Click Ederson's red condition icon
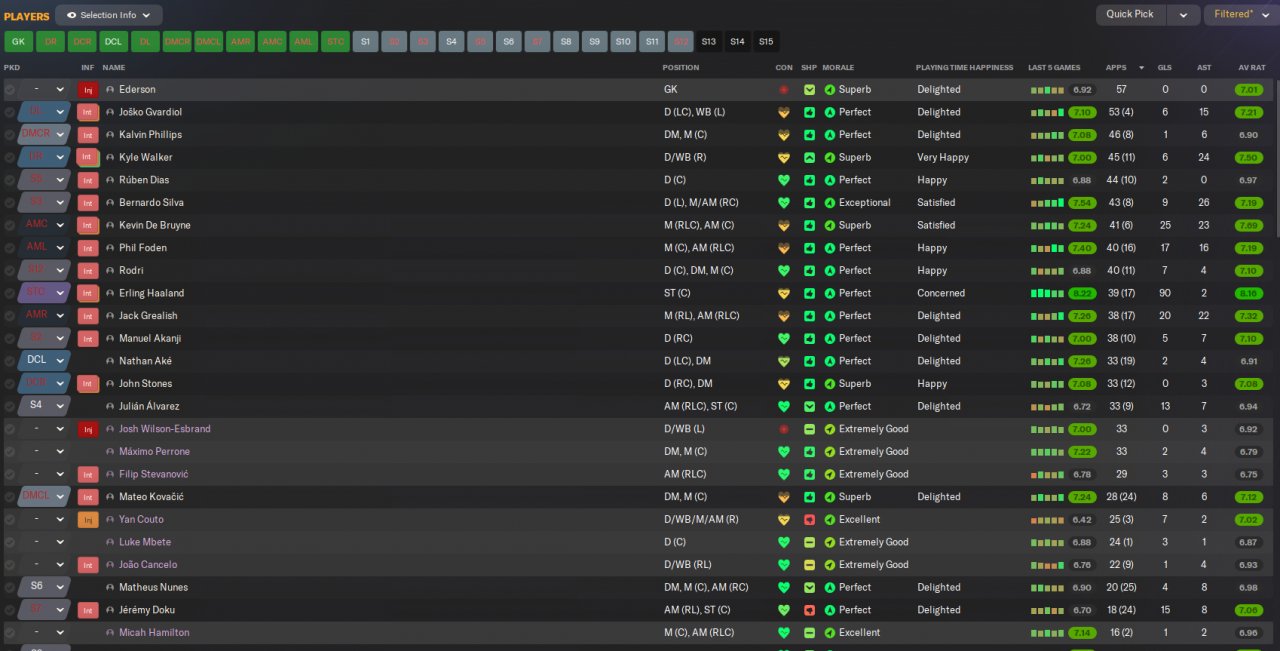Image resolution: width=1280 pixels, height=651 pixels. 783,90
